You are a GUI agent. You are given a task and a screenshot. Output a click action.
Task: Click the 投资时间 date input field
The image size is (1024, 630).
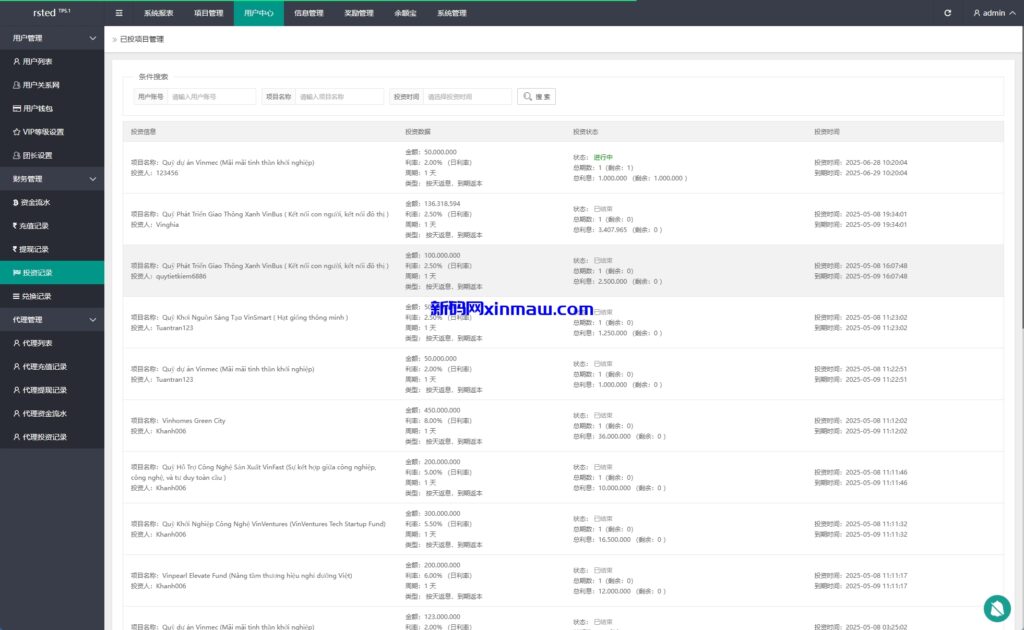(x=467, y=97)
